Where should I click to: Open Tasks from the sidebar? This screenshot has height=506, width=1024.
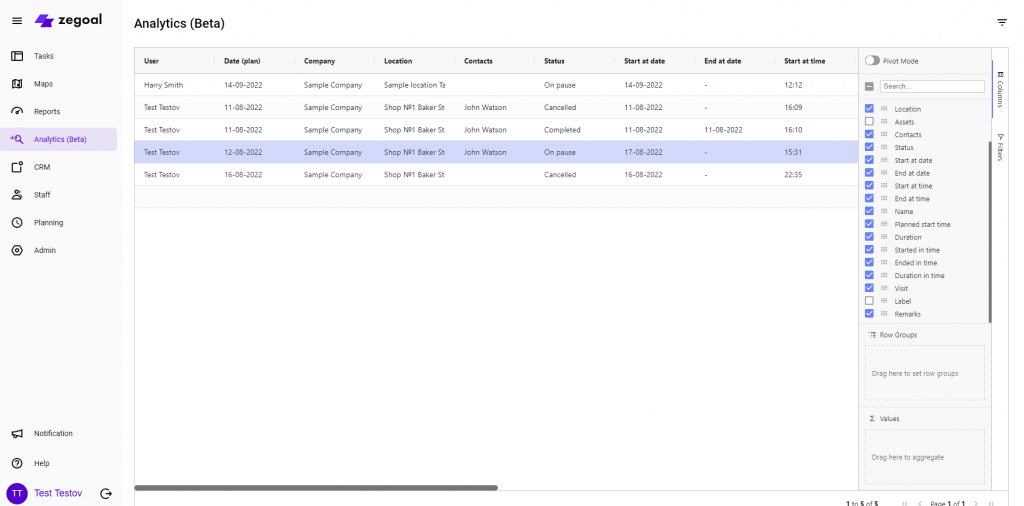pyautogui.click(x=44, y=56)
